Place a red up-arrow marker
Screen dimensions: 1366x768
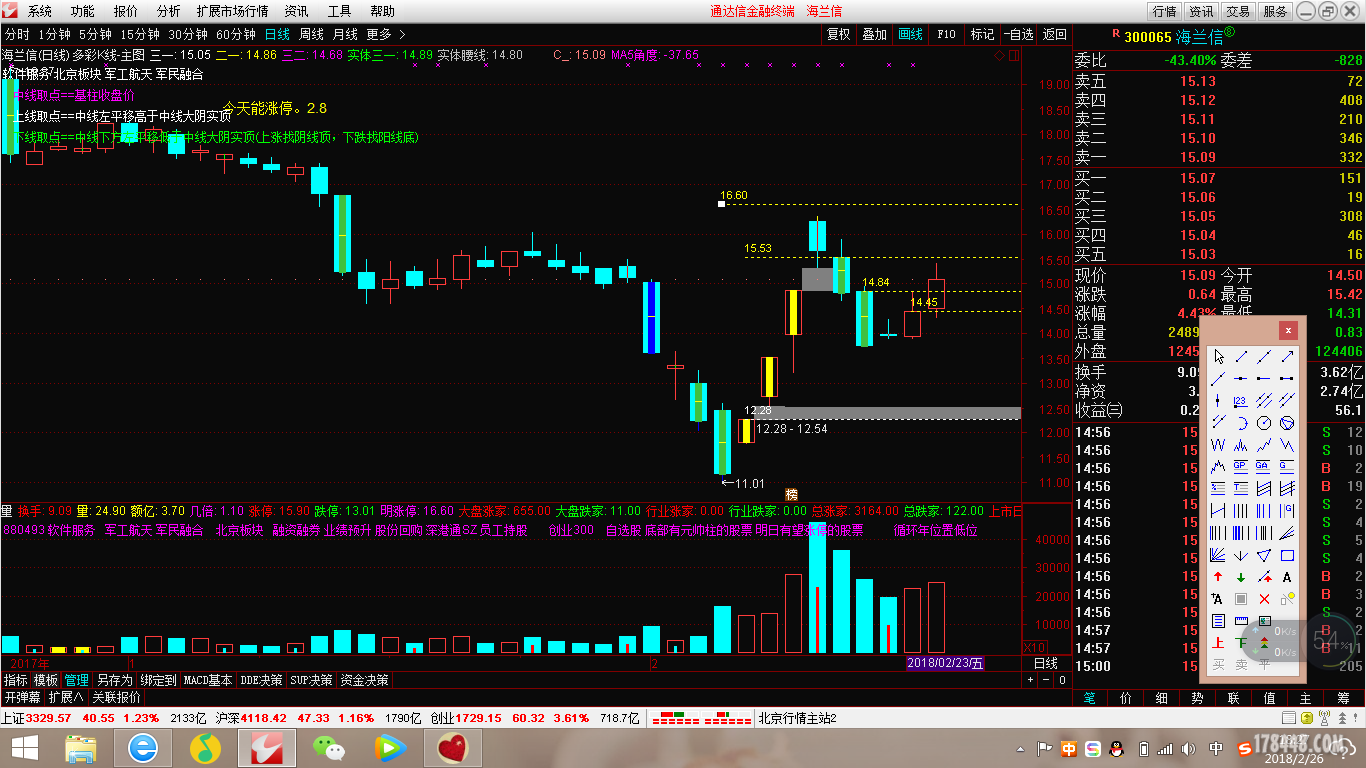coord(1218,578)
